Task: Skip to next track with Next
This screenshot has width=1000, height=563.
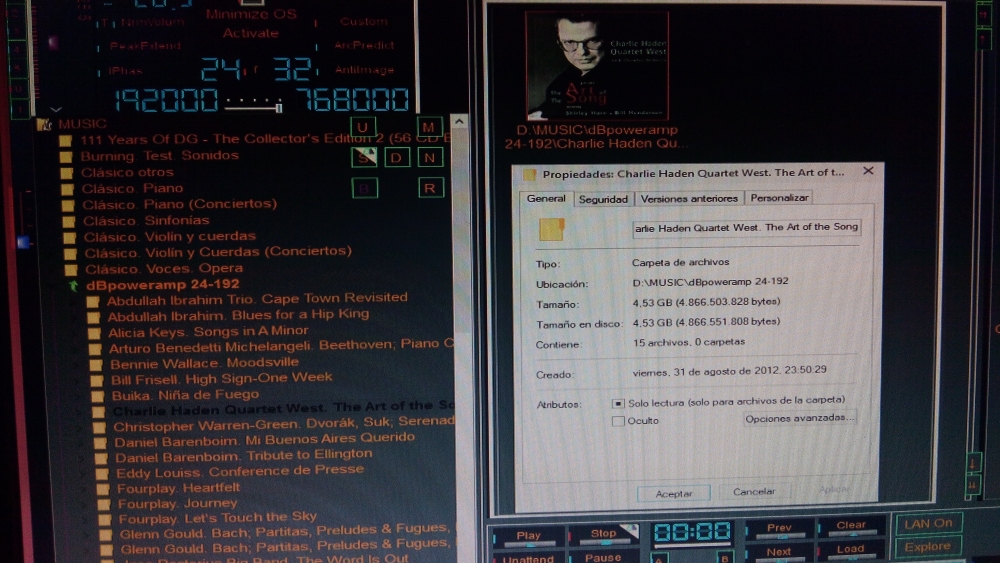Action: 779,552
